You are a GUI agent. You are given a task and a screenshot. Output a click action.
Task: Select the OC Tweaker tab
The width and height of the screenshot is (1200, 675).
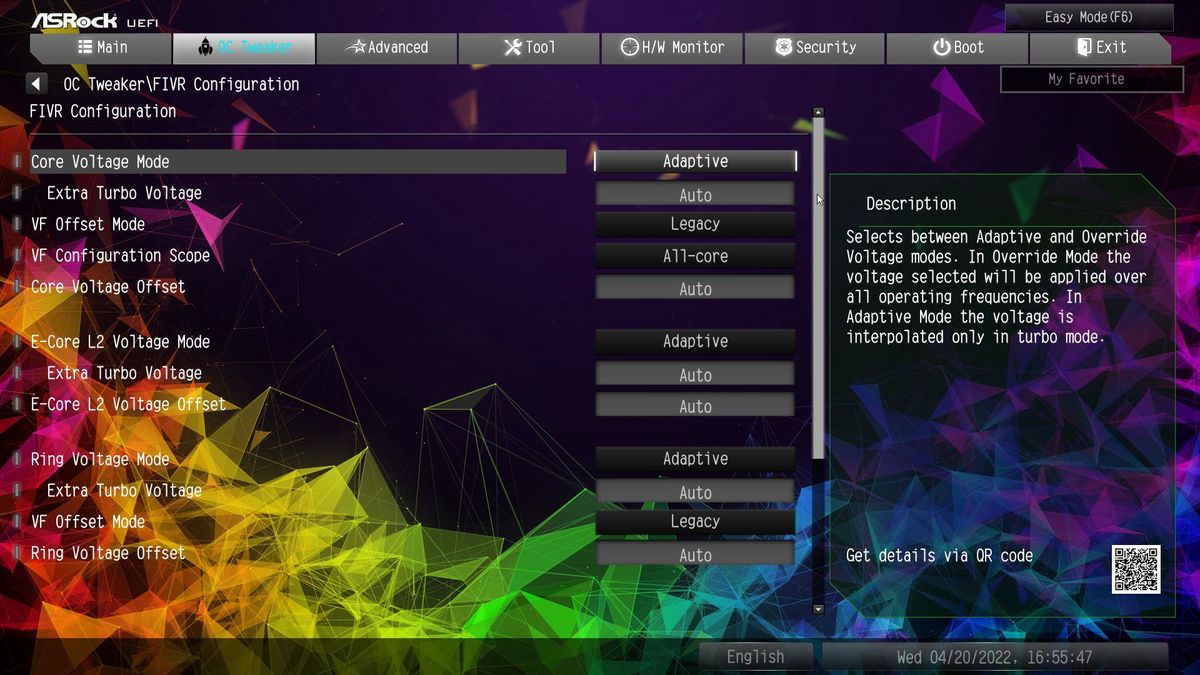pos(244,48)
